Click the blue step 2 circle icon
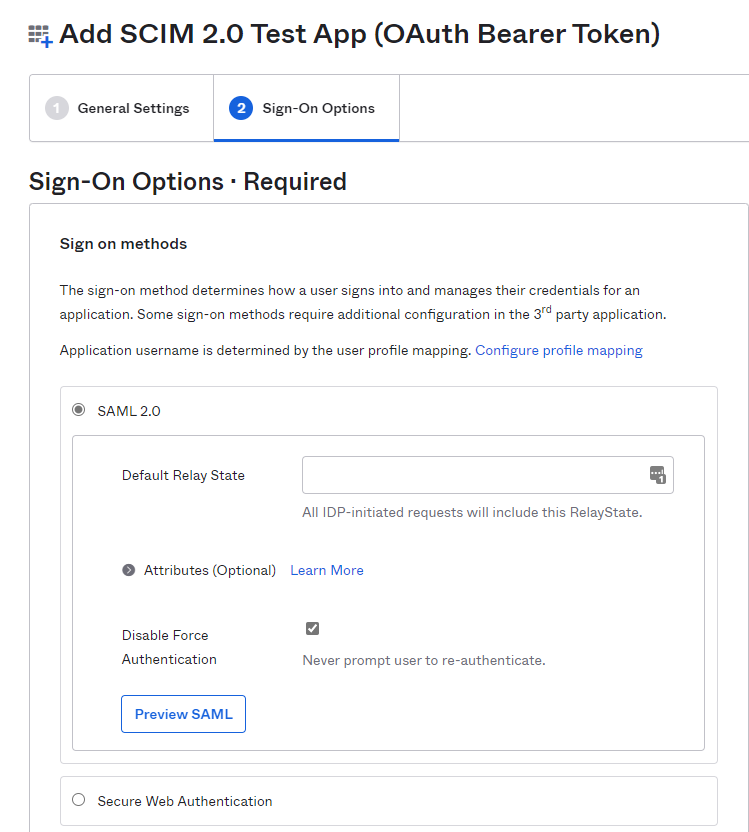The height and width of the screenshot is (832, 749). pos(241,108)
